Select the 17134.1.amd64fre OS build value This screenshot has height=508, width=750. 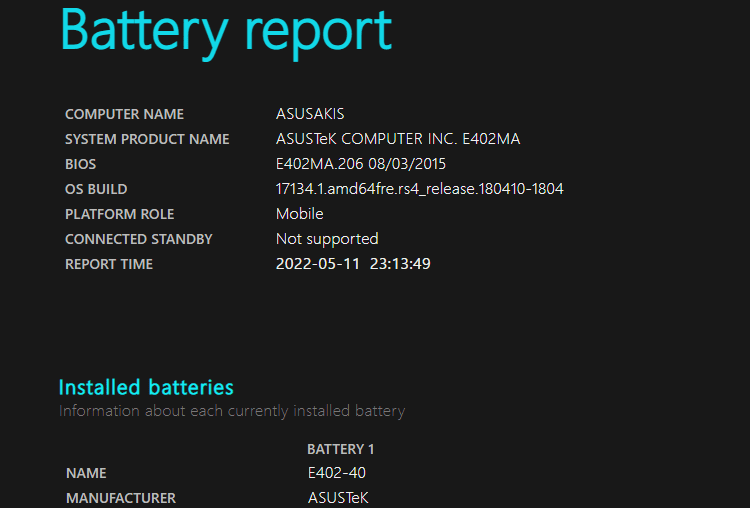419,189
